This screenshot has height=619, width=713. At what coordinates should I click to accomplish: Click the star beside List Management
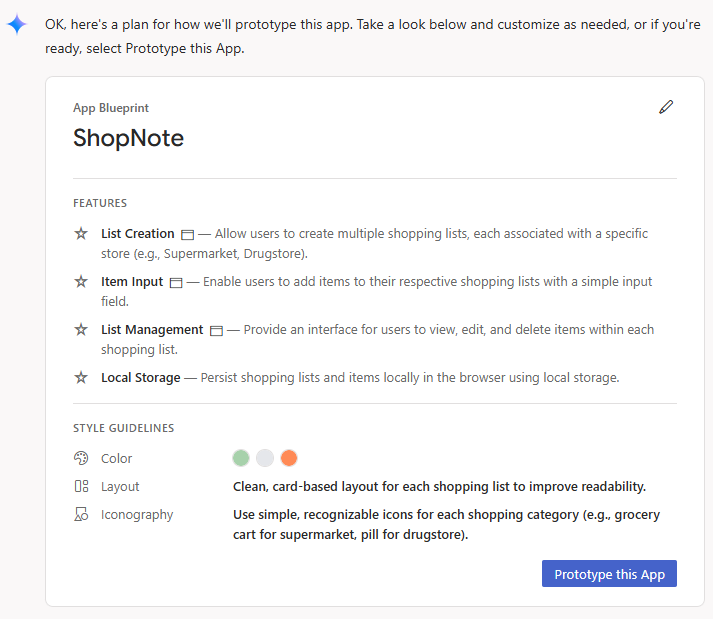pos(81,330)
